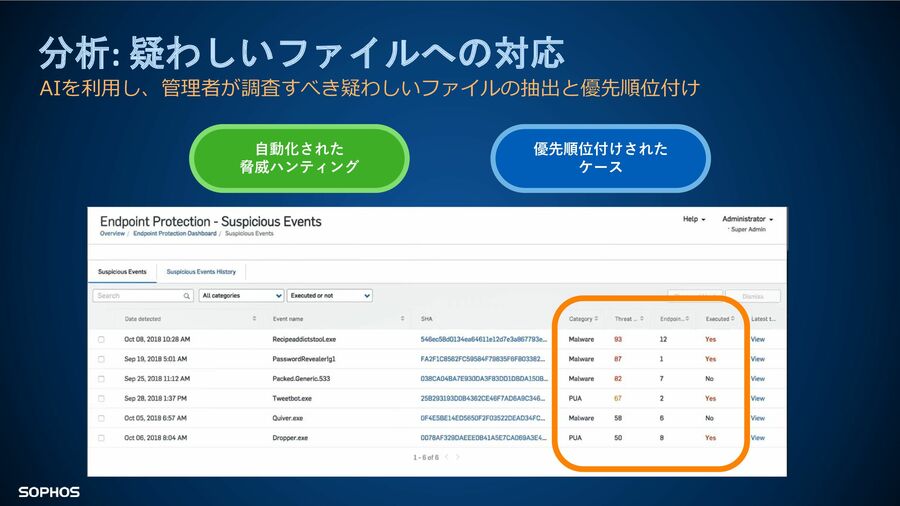Sort by Event name column arrows
The width and height of the screenshot is (900, 506).
[403, 319]
